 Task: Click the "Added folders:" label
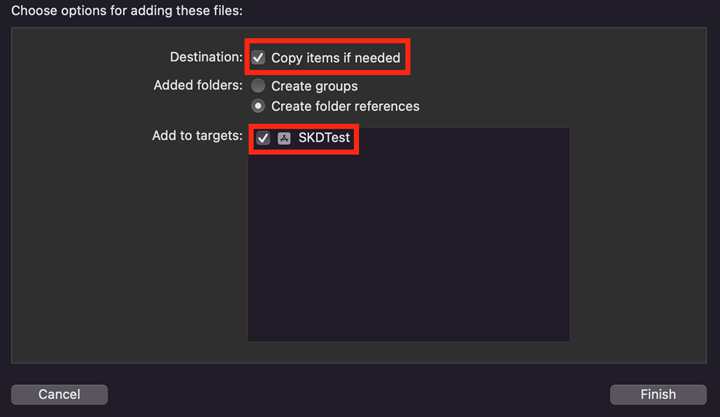click(x=198, y=86)
